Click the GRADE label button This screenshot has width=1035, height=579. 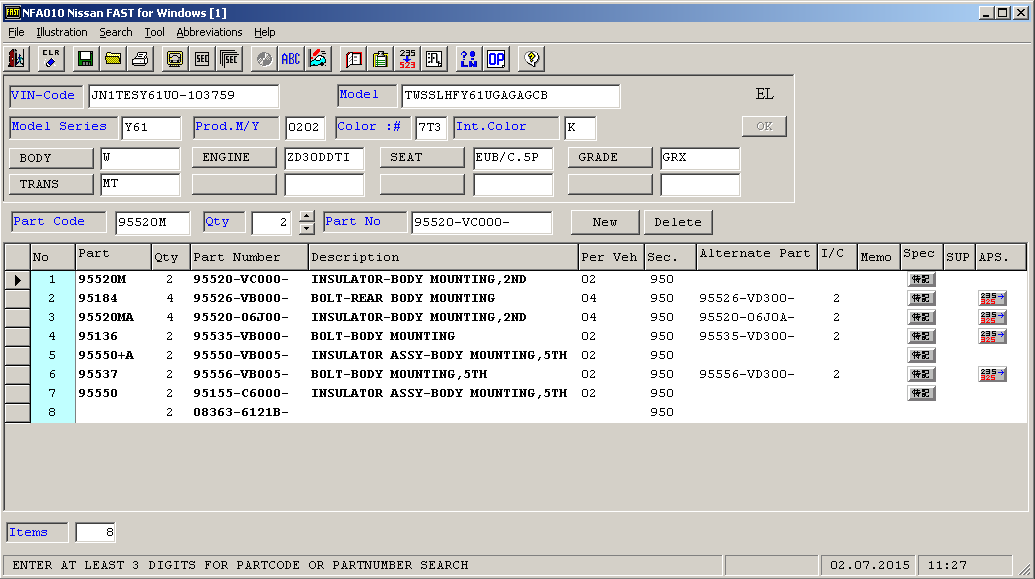[610, 158]
